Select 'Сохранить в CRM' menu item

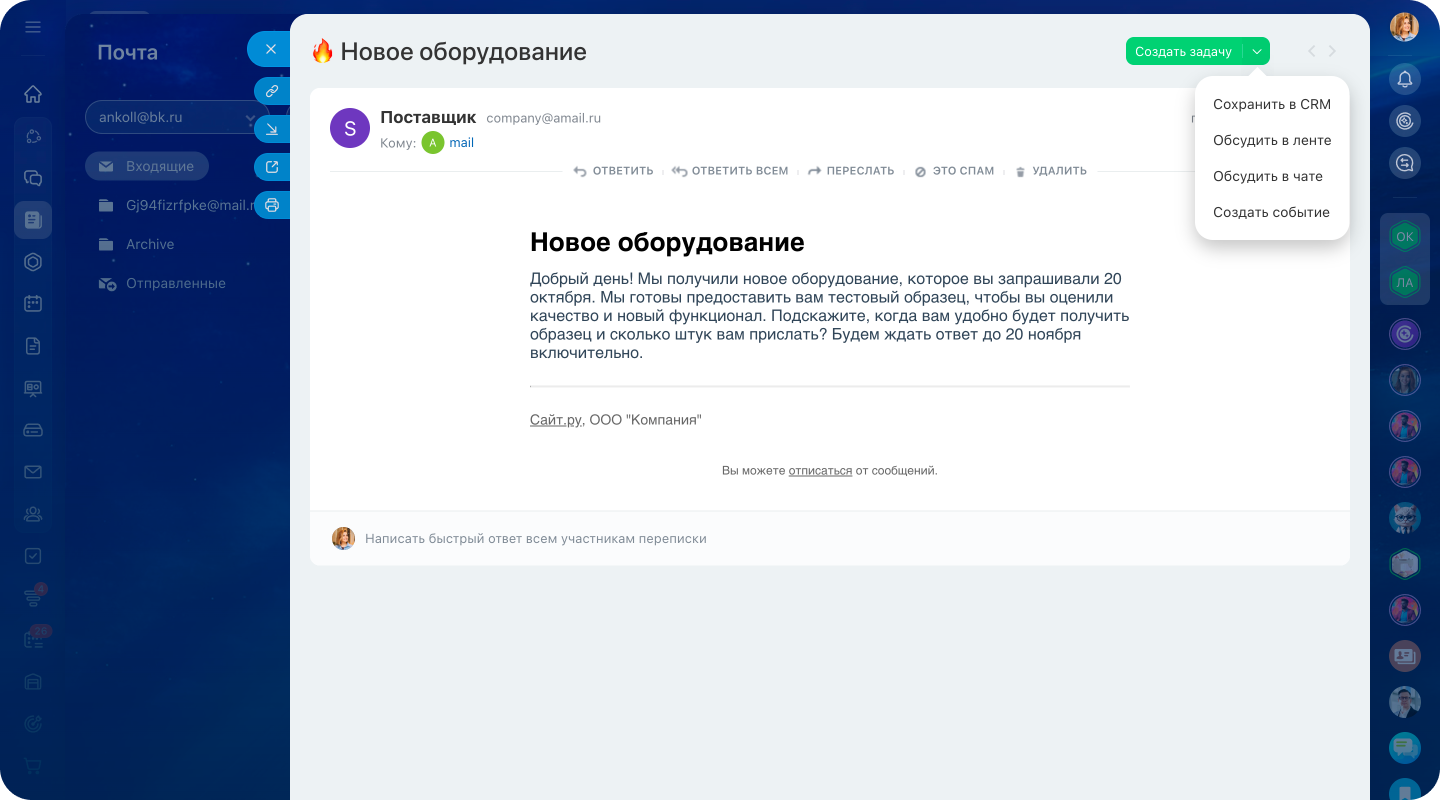(1271, 104)
